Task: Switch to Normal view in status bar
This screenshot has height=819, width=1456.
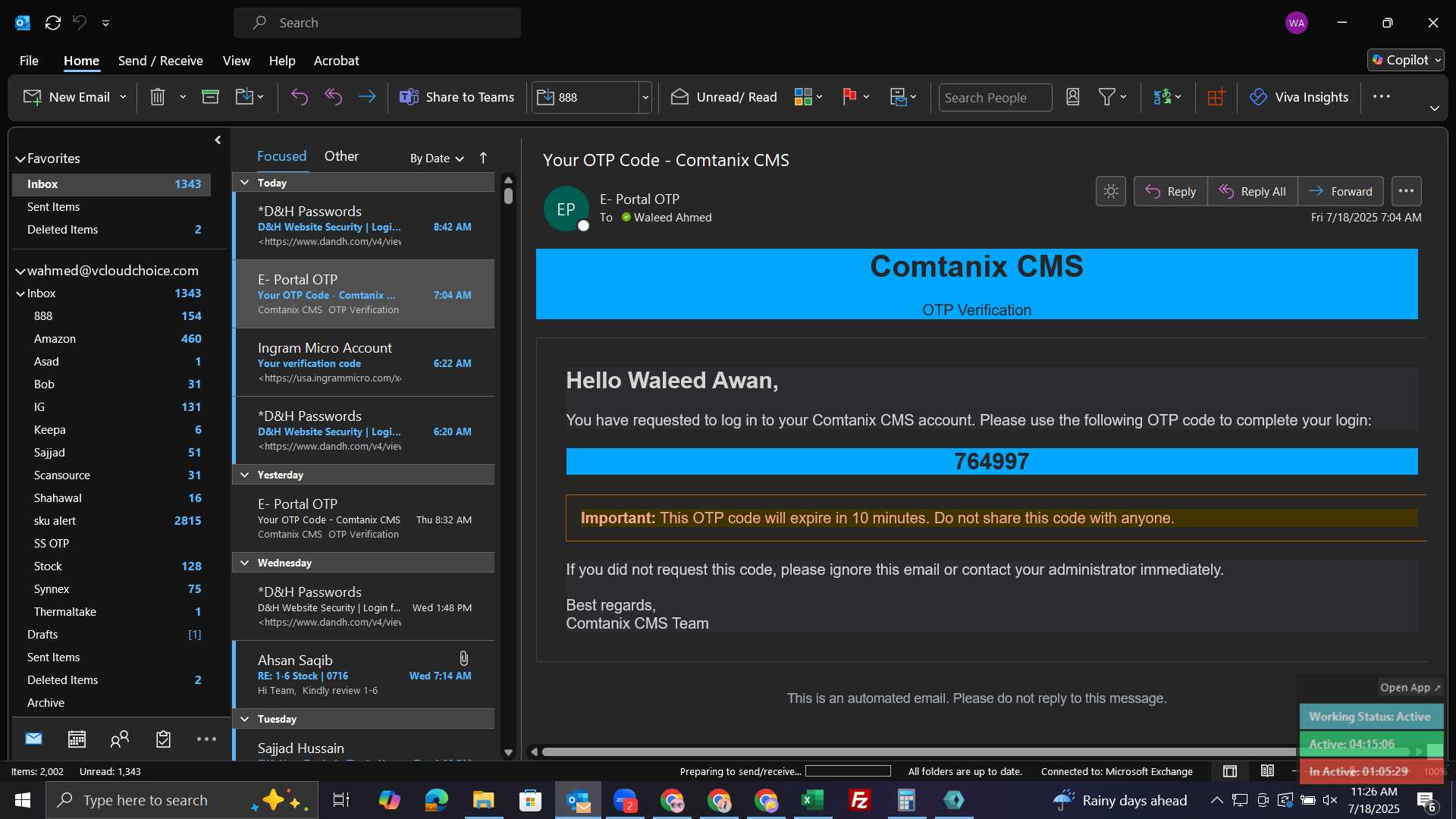Action: point(1230,771)
